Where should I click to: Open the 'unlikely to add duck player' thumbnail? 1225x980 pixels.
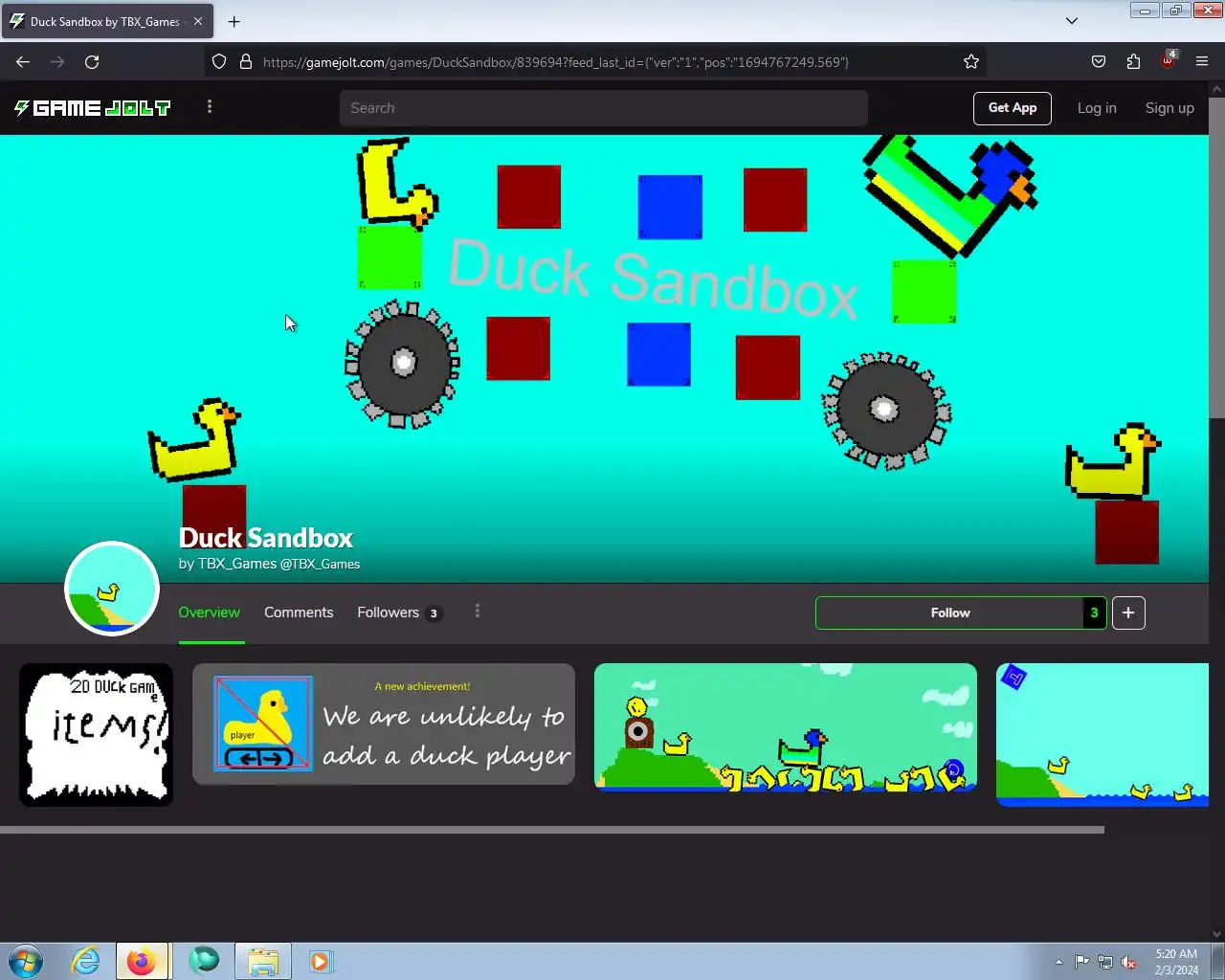(x=384, y=724)
